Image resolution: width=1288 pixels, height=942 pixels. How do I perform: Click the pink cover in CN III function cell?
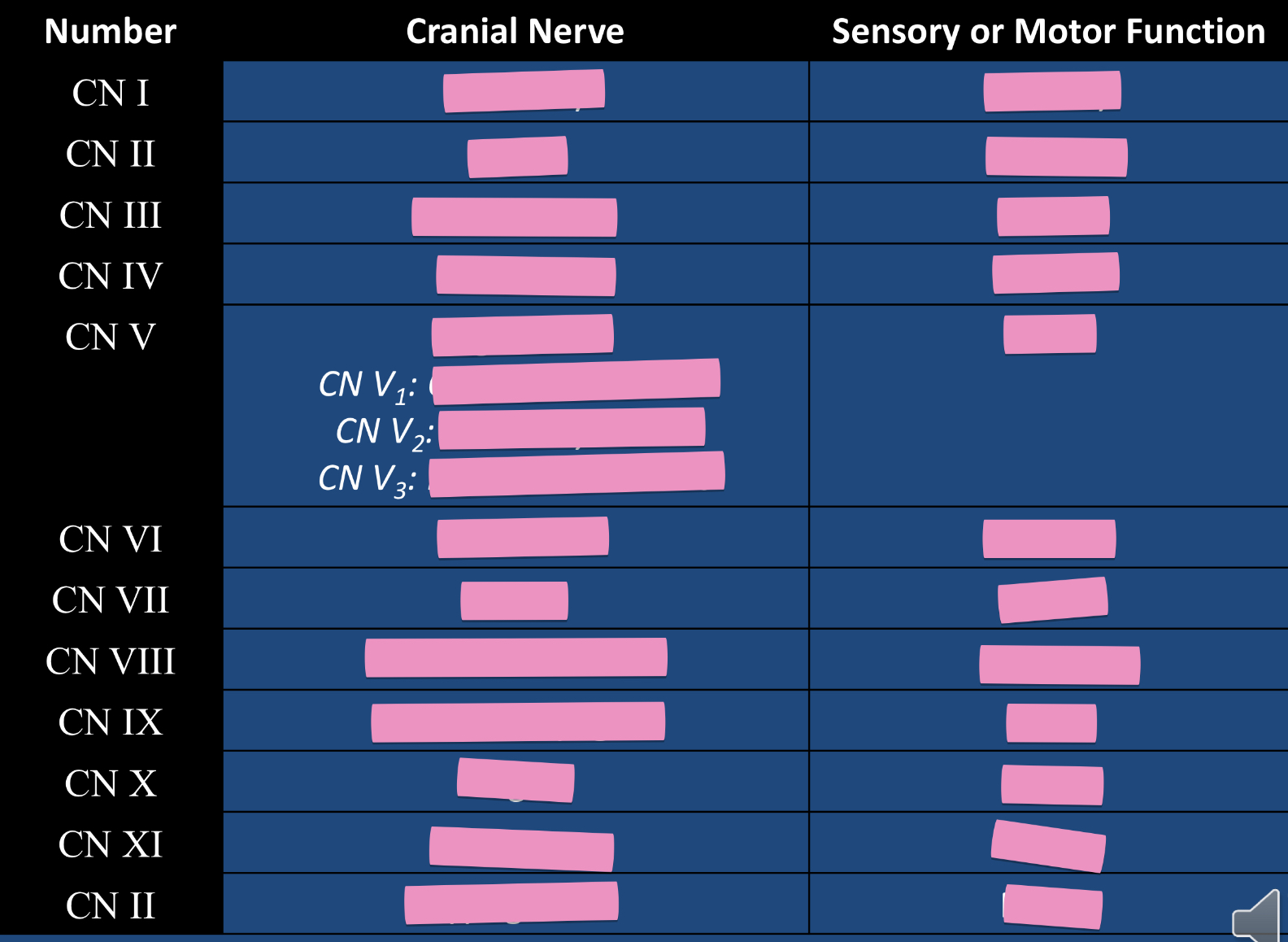pos(1053,216)
